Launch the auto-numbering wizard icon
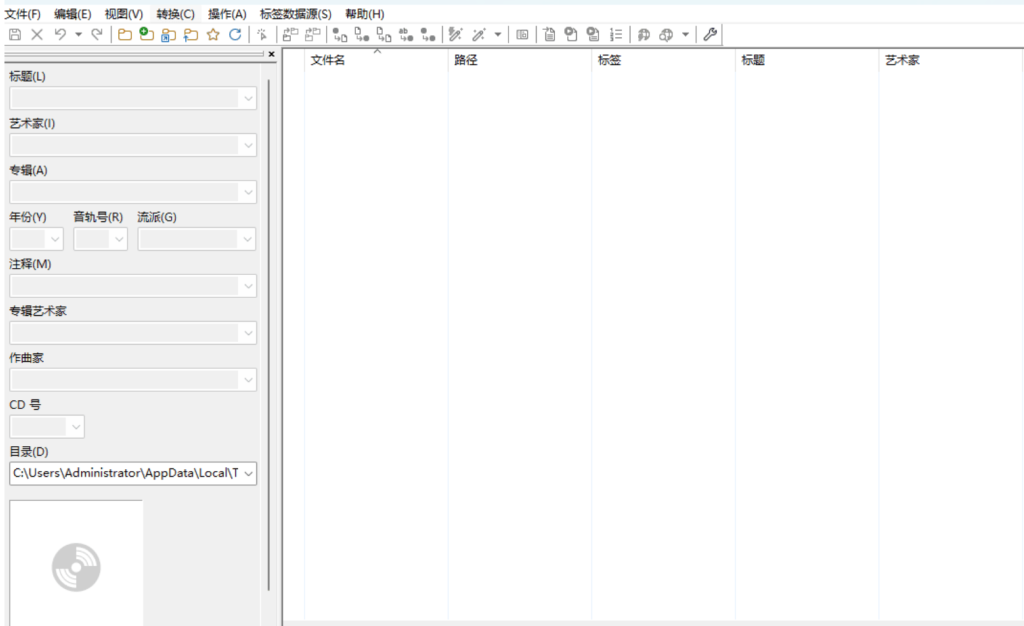Screen dimensions: 1024x626 [x=616, y=35]
